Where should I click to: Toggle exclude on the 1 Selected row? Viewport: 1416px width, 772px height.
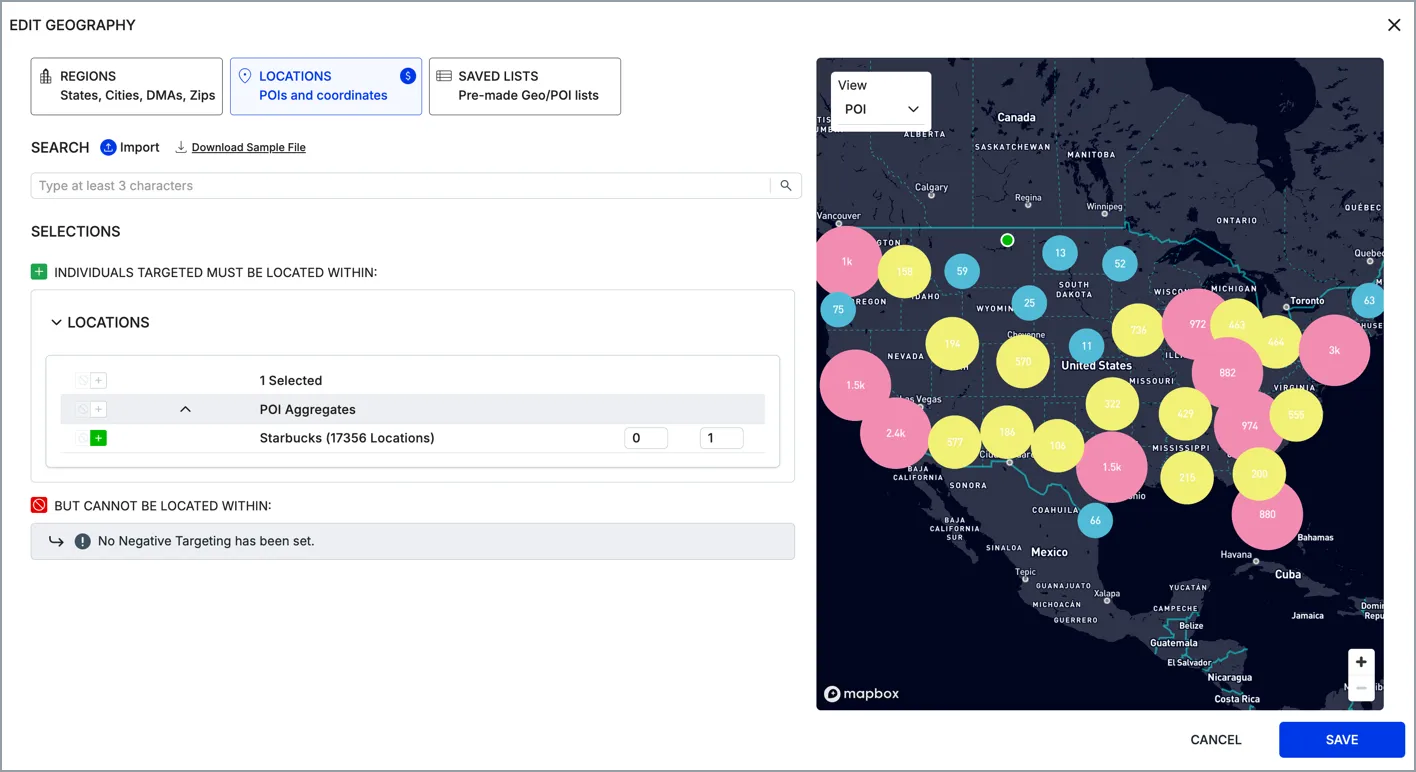(x=83, y=381)
